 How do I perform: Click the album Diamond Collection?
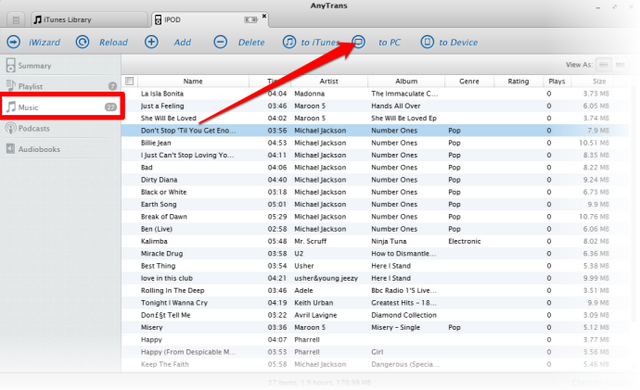pyautogui.click(x=404, y=315)
